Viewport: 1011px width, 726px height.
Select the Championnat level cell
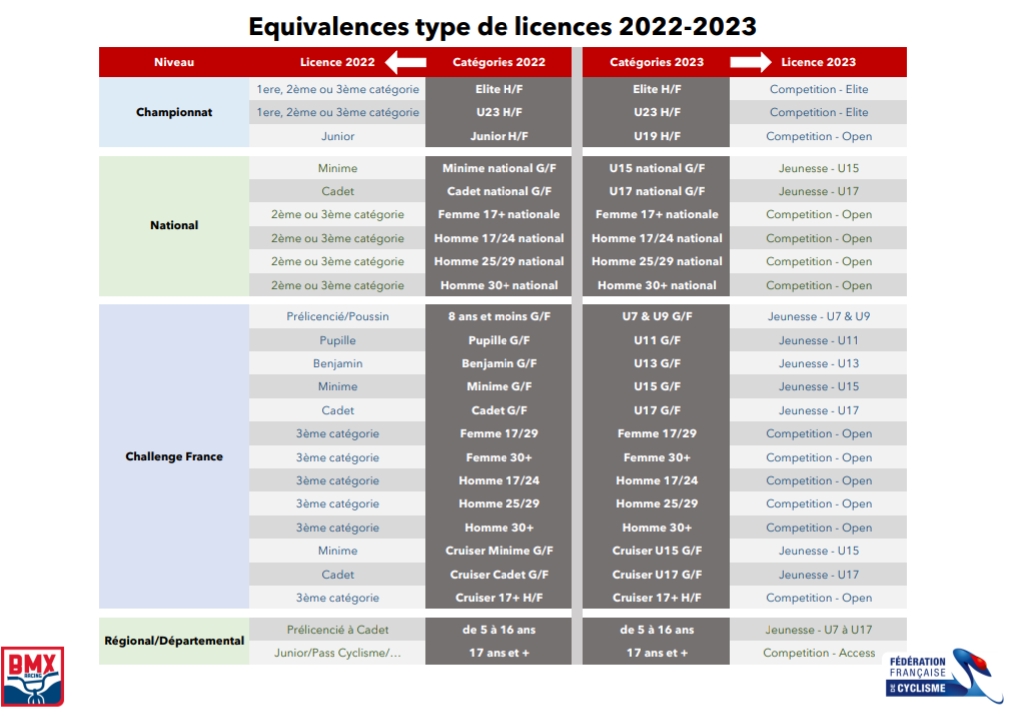pyautogui.click(x=174, y=112)
